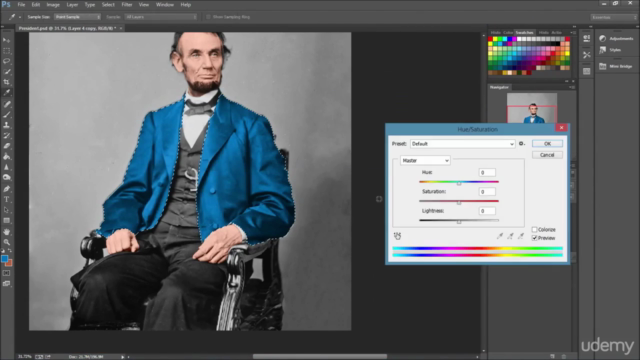Viewport: 640px width, 360px height.
Task: Select the Paint Bucket tool
Action: tap(7, 157)
